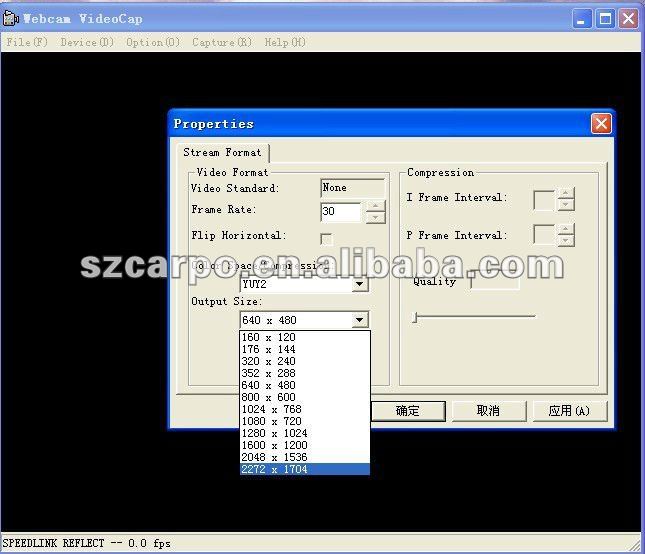The width and height of the screenshot is (645, 554).
Task: Choose highlighted 2272 x 1704 output size
Action: [x=305, y=469]
